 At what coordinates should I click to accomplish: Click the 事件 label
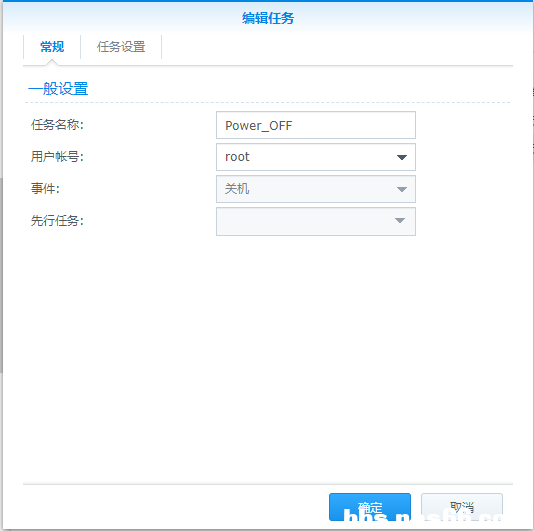tap(45, 188)
